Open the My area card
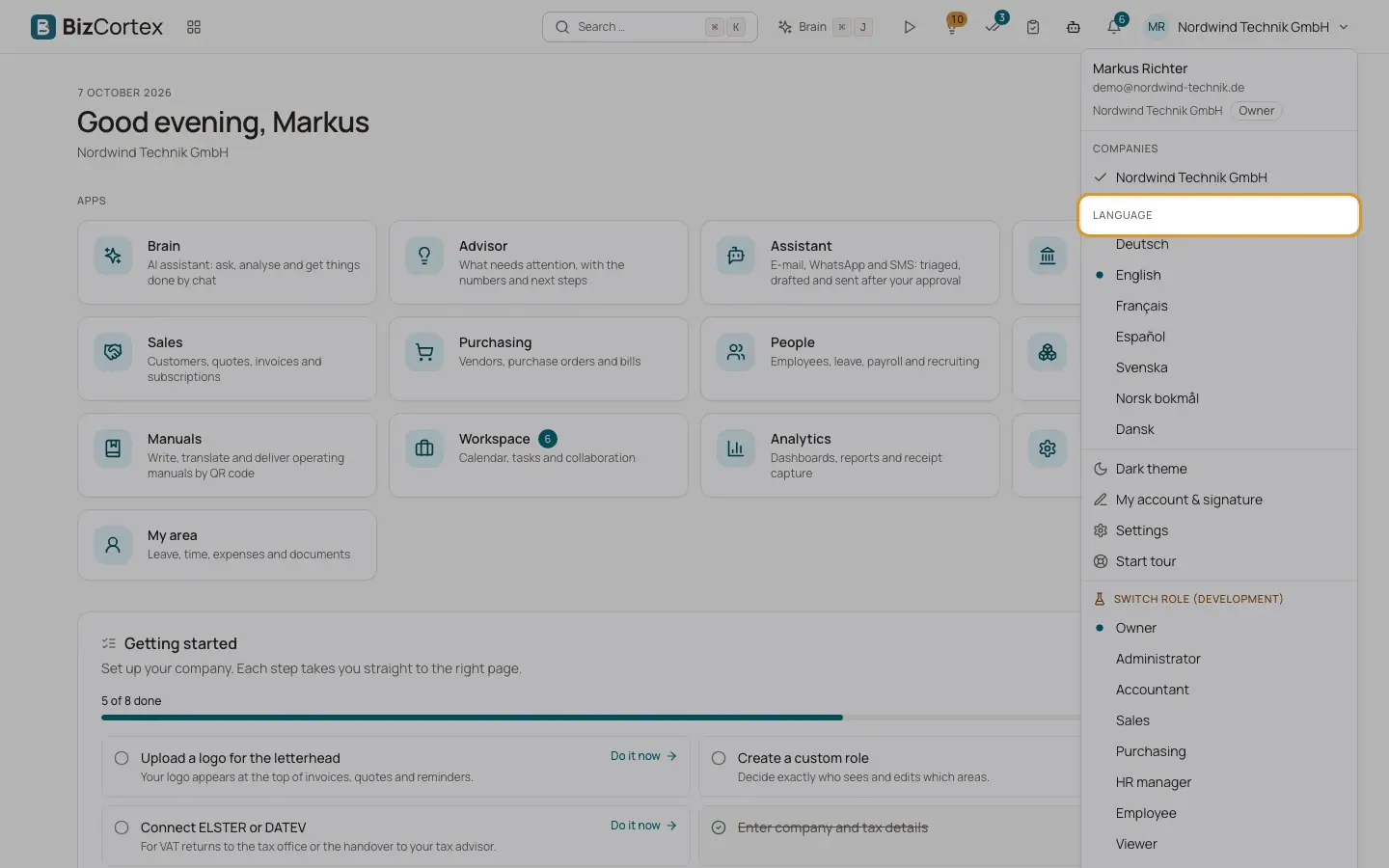The height and width of the screenshot is (868, 1389). (x=227, y=545)
